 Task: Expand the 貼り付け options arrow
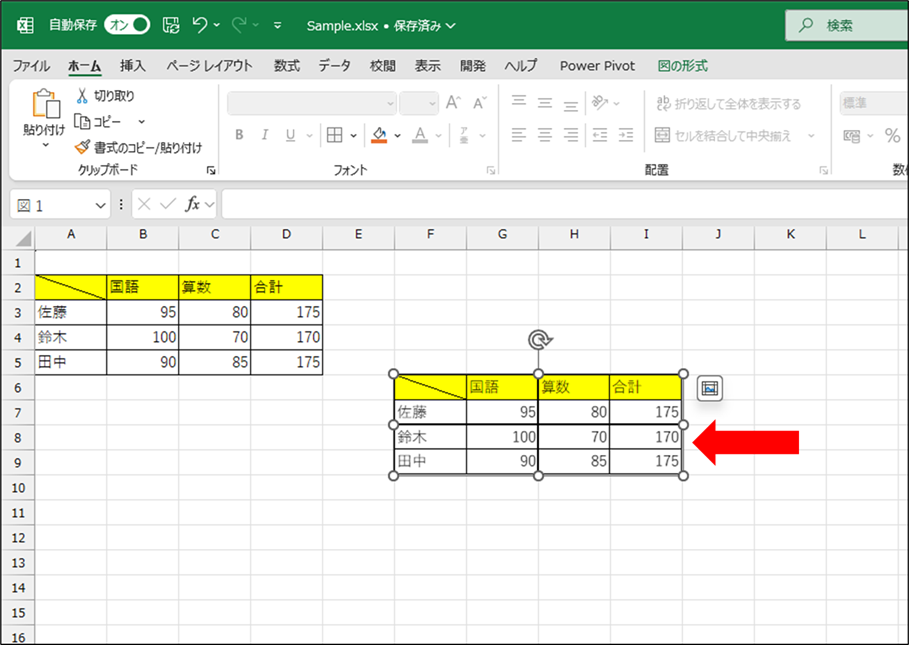tap(46, 145)
